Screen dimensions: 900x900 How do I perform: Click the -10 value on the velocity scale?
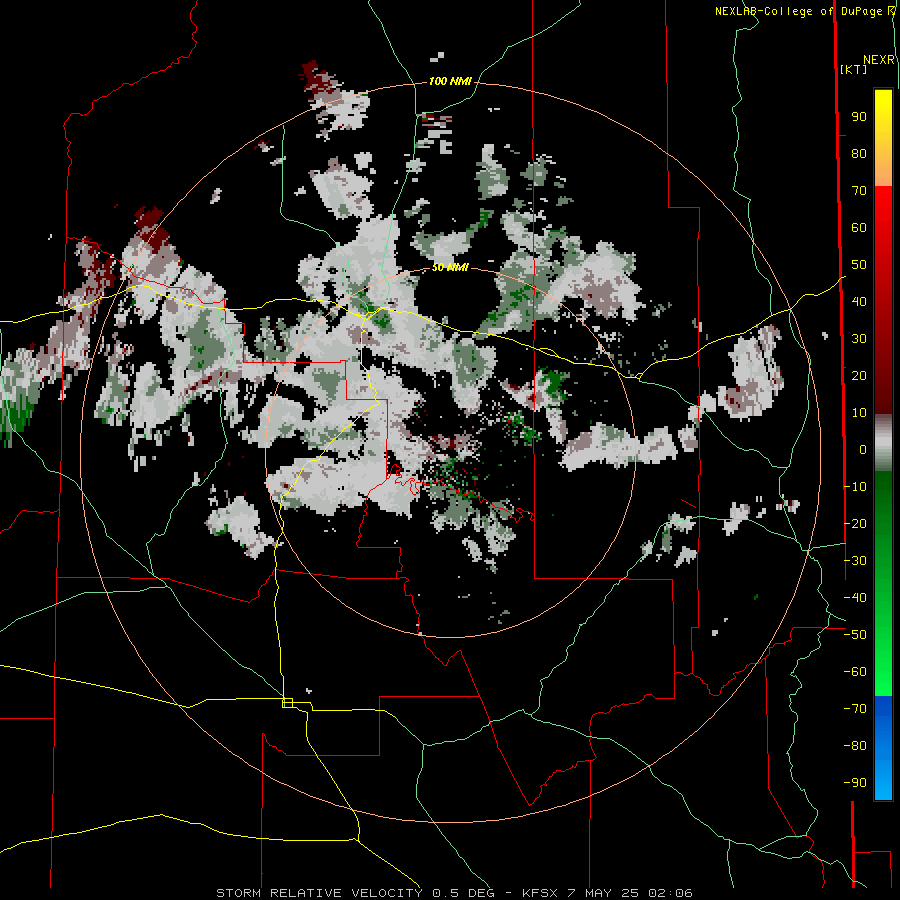tap(855, 487)
